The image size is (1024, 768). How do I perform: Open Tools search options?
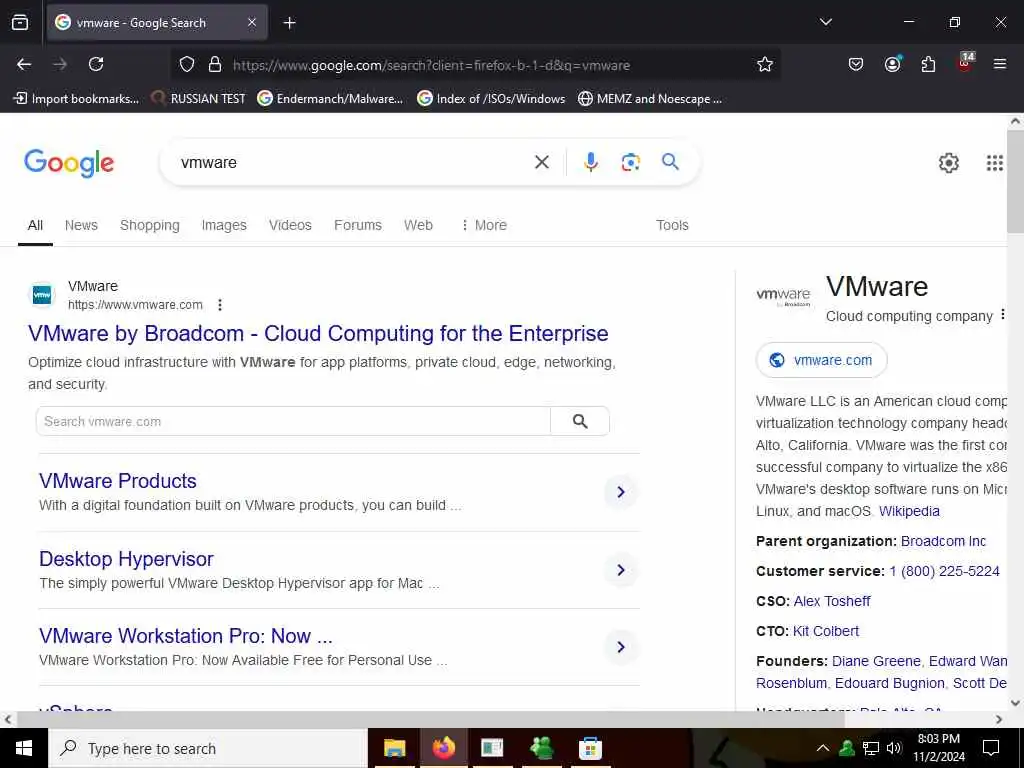pos(672,225)
